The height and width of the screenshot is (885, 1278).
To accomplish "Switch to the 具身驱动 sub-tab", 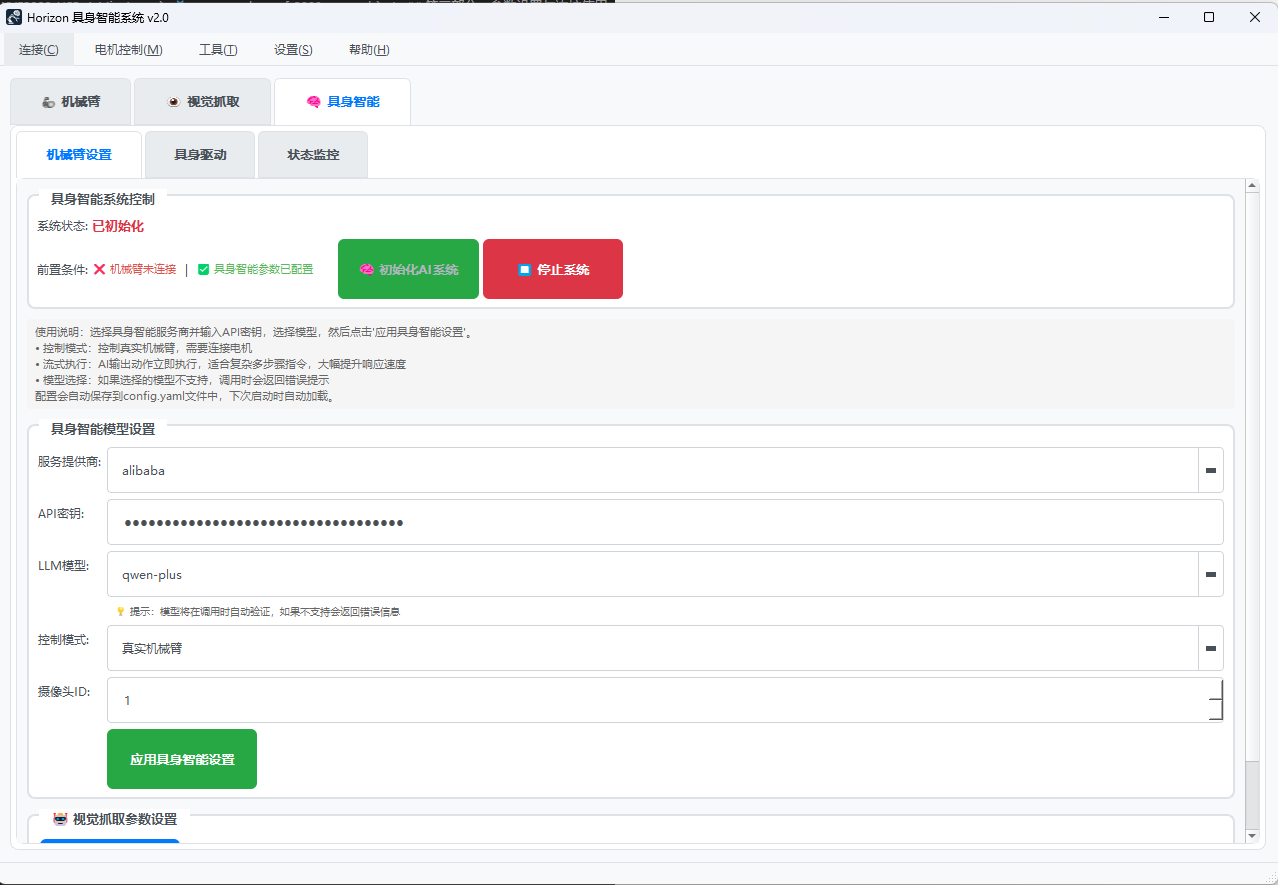I will [x=200, y=155].
